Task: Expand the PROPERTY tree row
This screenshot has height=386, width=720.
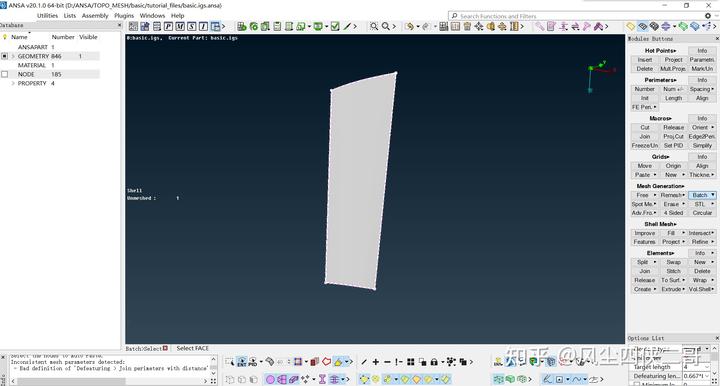Action: [13, 83]
